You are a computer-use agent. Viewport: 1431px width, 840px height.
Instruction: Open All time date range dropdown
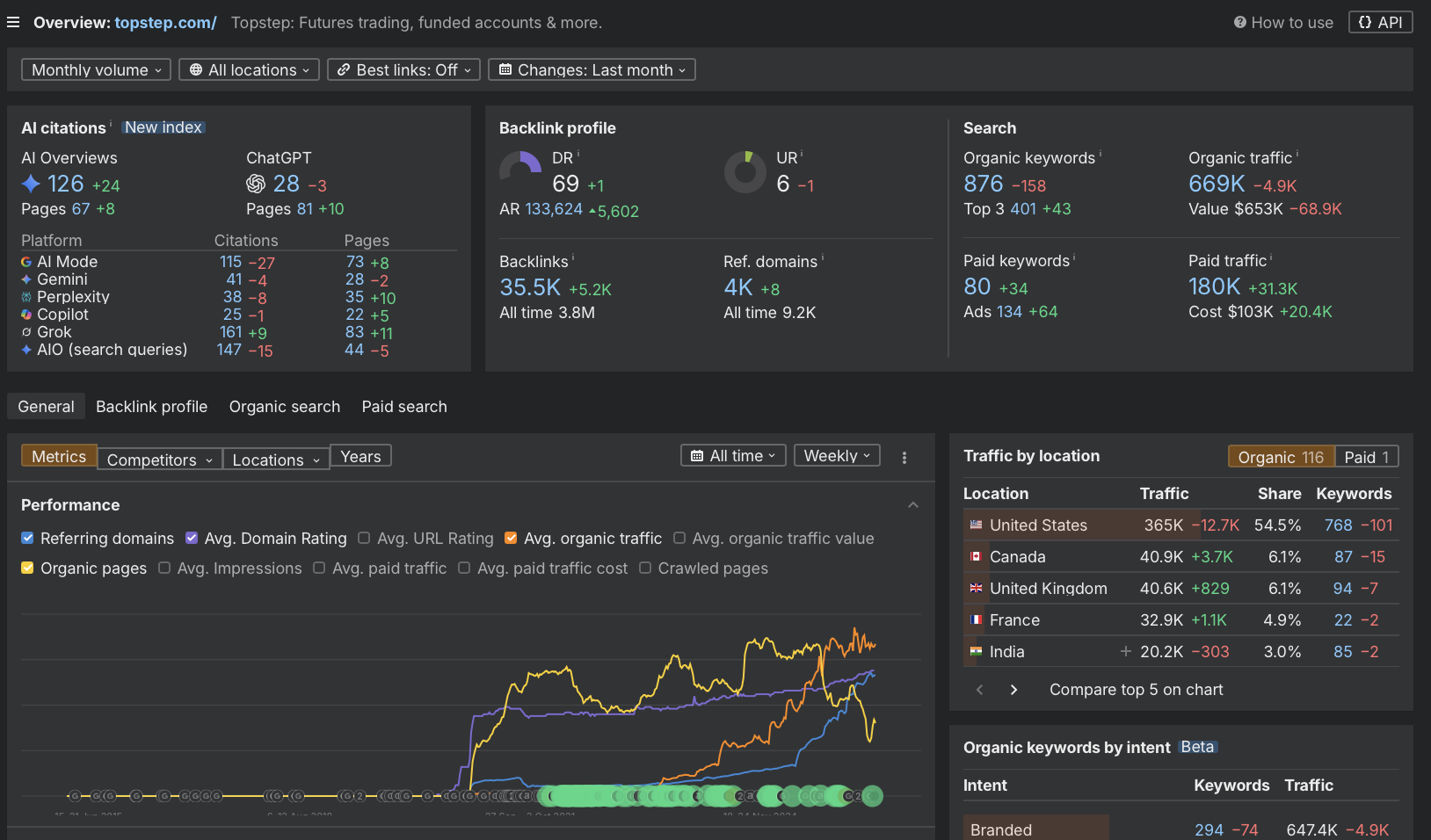point(733,455)
